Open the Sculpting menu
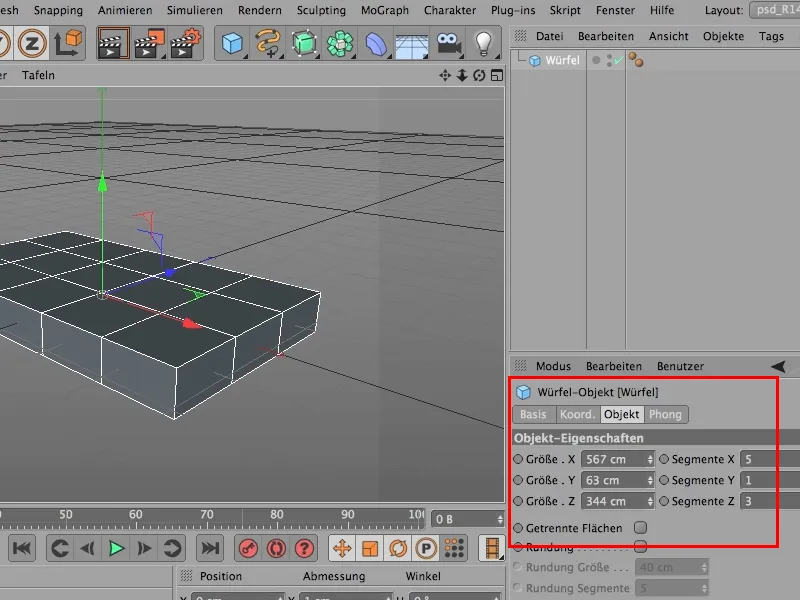The height and width of the screenshot is (600, 800). tap(321, 10)
